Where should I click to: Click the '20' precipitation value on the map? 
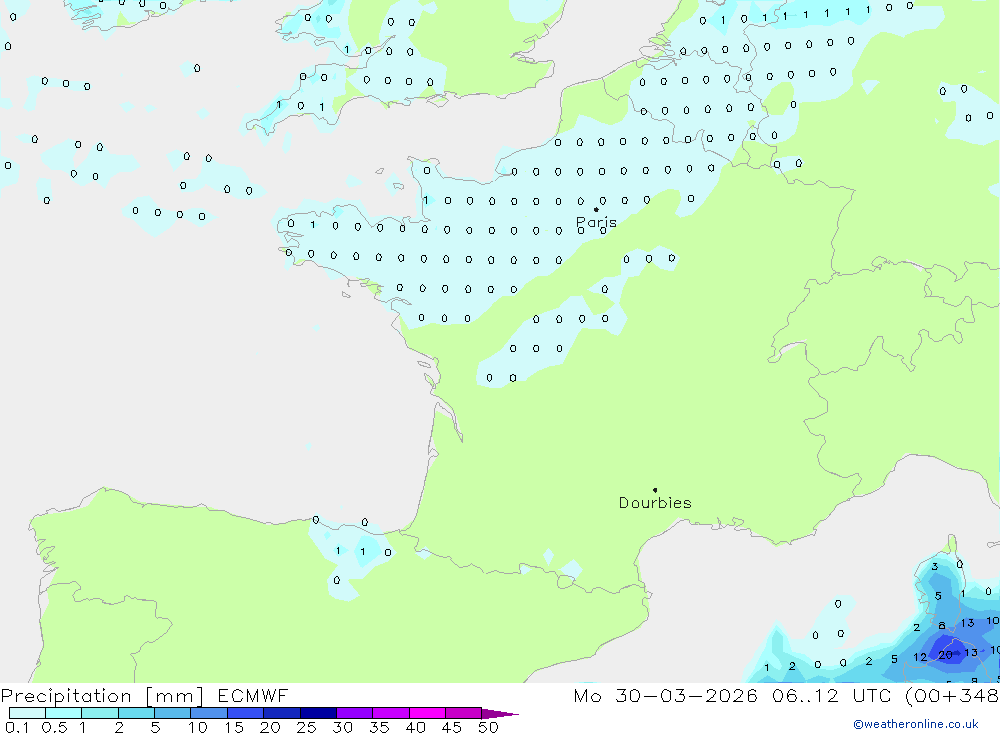point(945,655)
